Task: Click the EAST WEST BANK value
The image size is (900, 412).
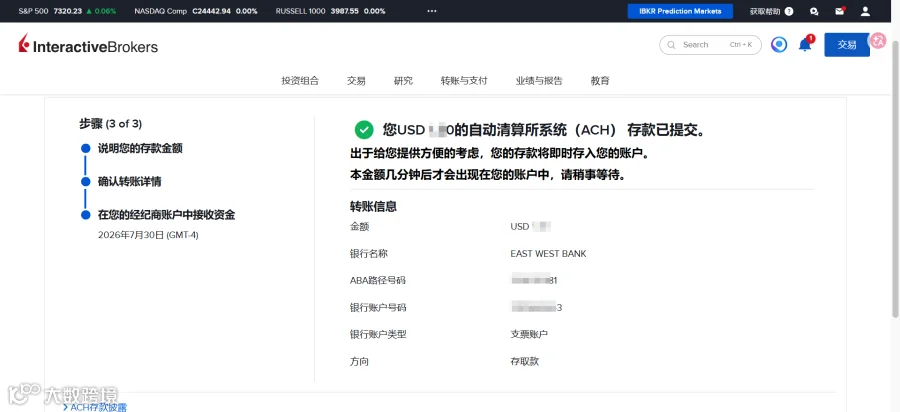Action: (x=548, y=254)
